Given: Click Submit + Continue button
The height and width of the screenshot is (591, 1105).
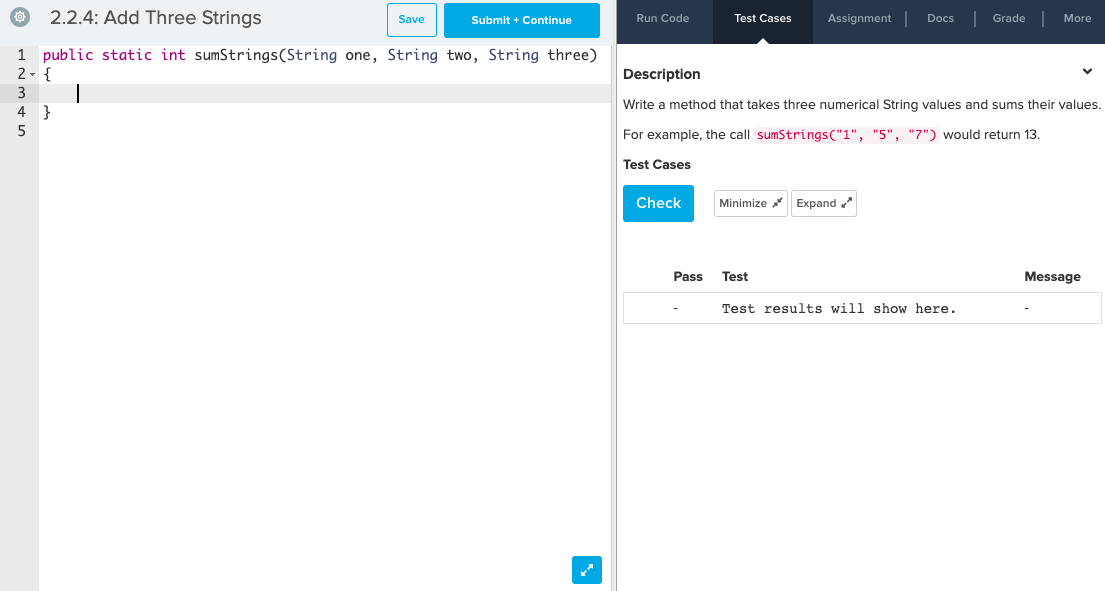Looking at the screenshot, I should coord(521,20).
